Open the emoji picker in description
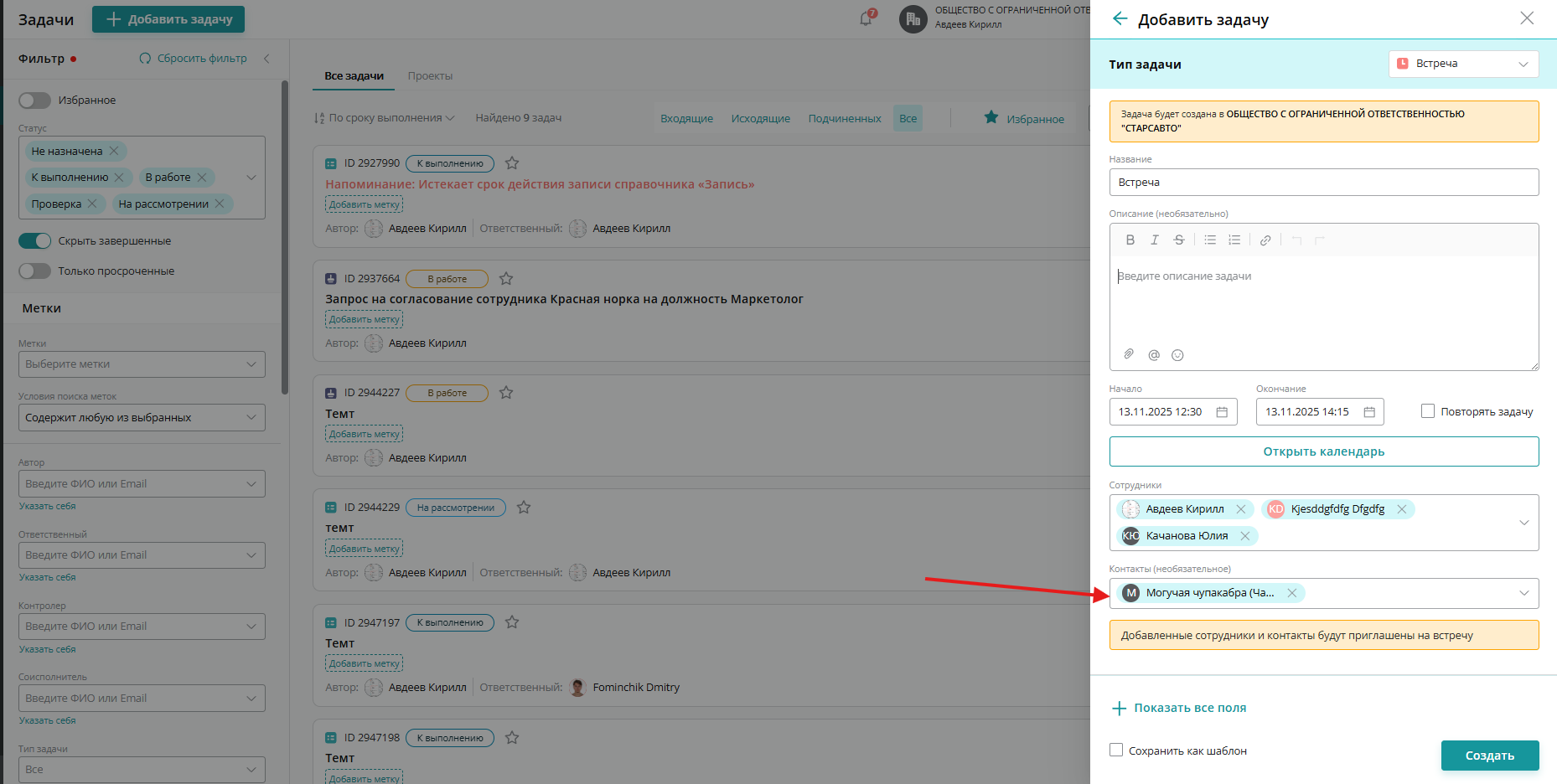The width and height of the screenshot is (1557, 784). point(1177,355)
